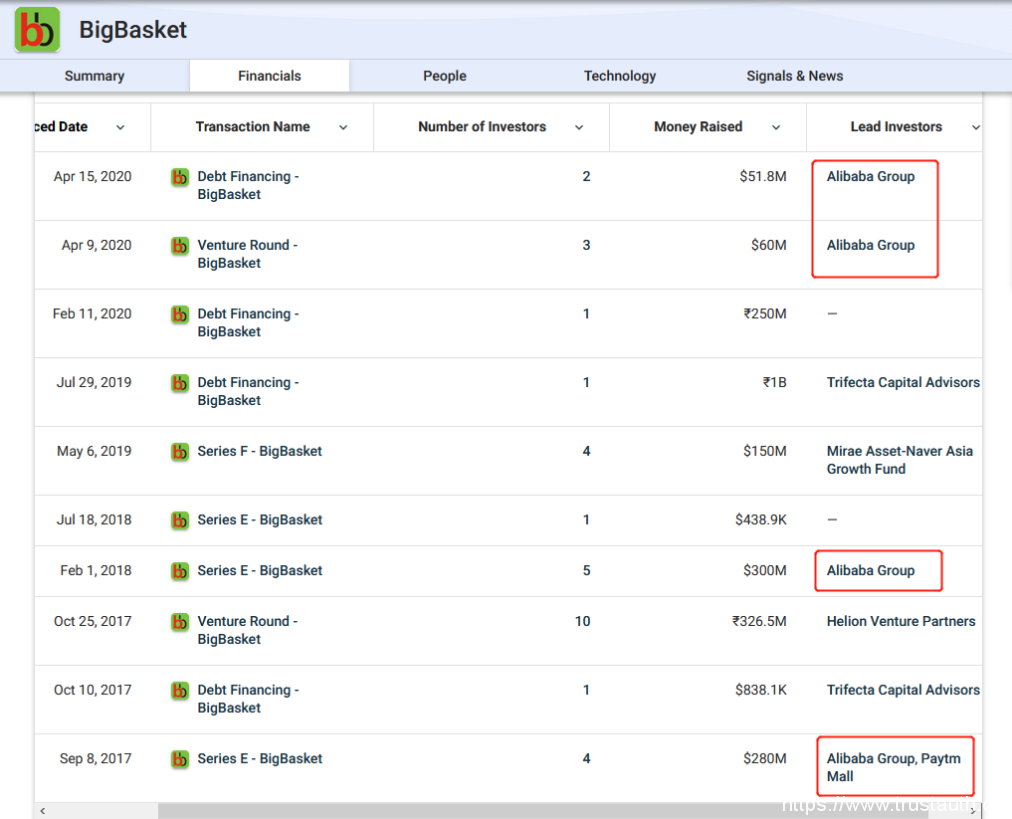
Task: Click the horizontal scrollbar left arrow
Action: [x=43, y=811]
